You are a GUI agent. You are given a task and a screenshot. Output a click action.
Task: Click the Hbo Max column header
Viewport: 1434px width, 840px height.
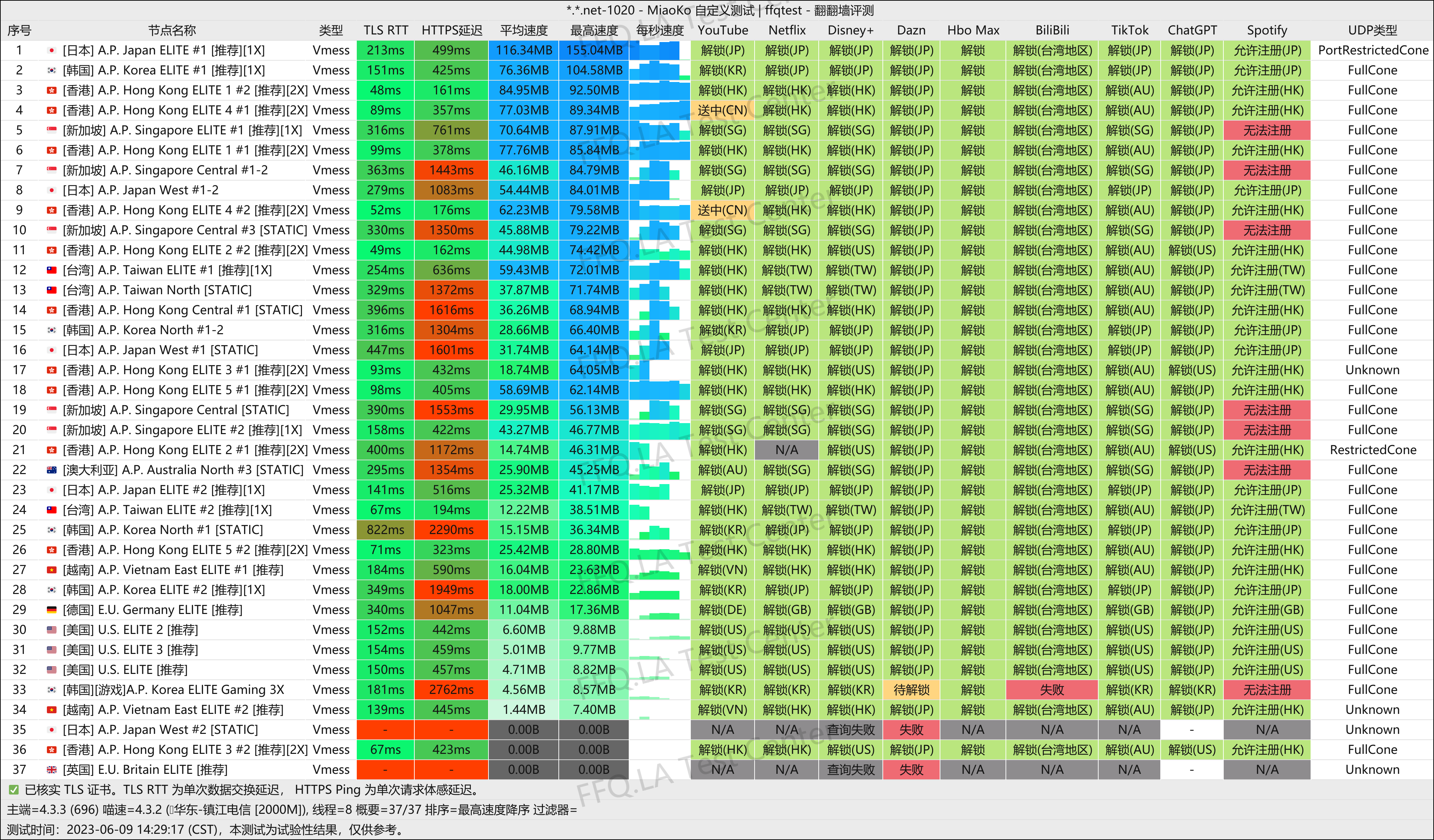click(973, 30)
